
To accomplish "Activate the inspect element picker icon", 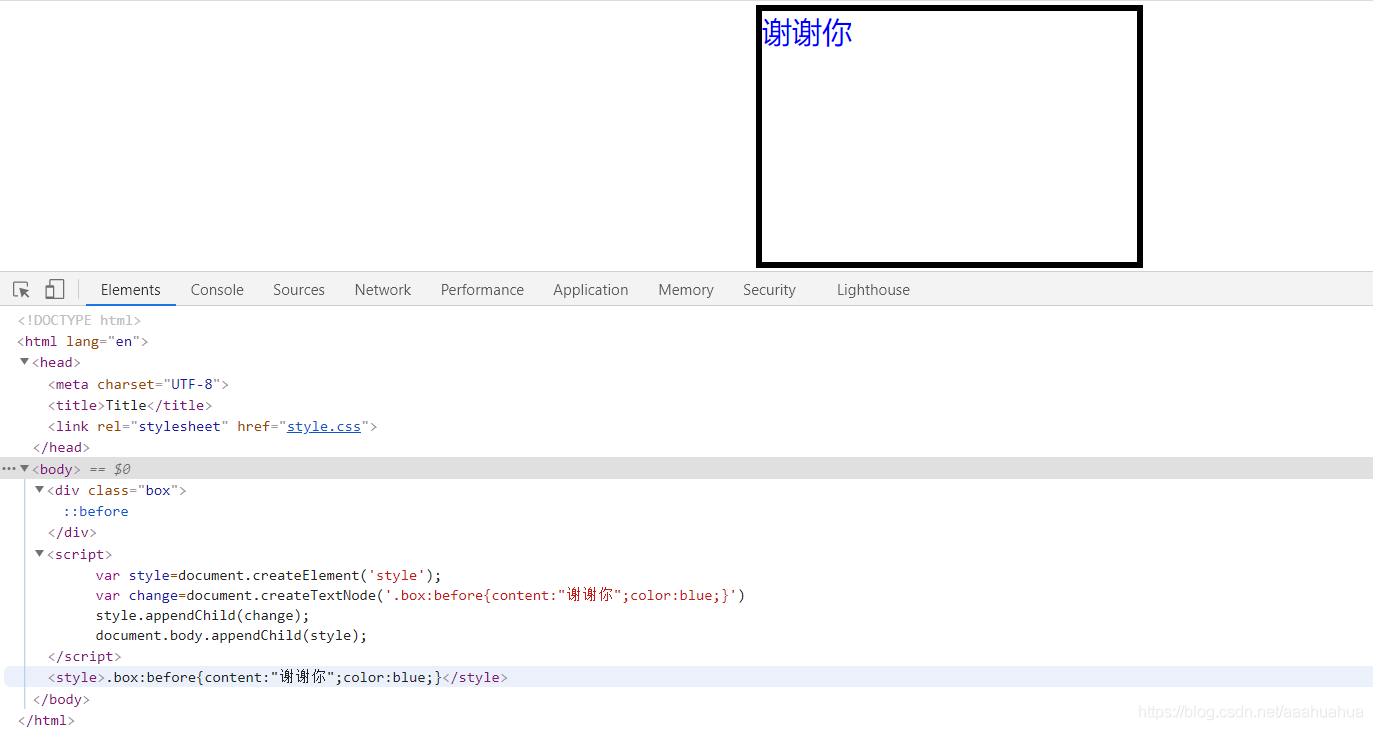I will point(21,290).
